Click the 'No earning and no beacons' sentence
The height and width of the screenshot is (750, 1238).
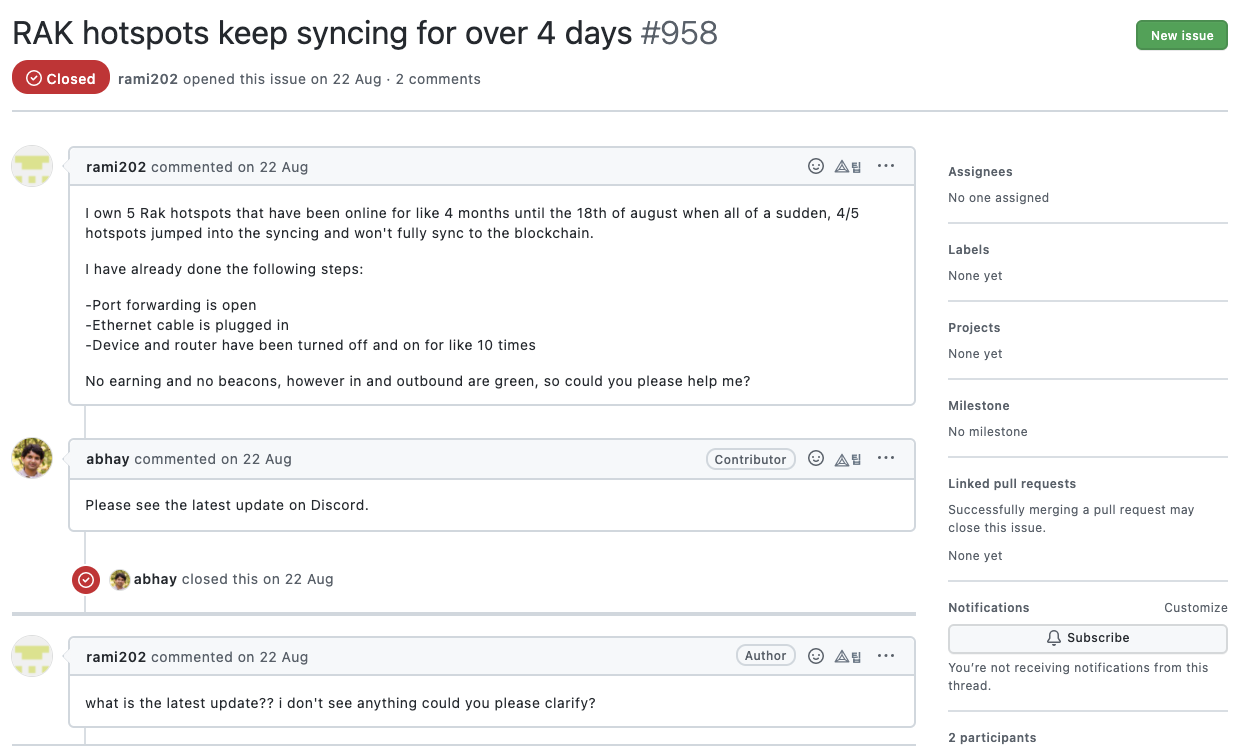(x=418, y=381)
